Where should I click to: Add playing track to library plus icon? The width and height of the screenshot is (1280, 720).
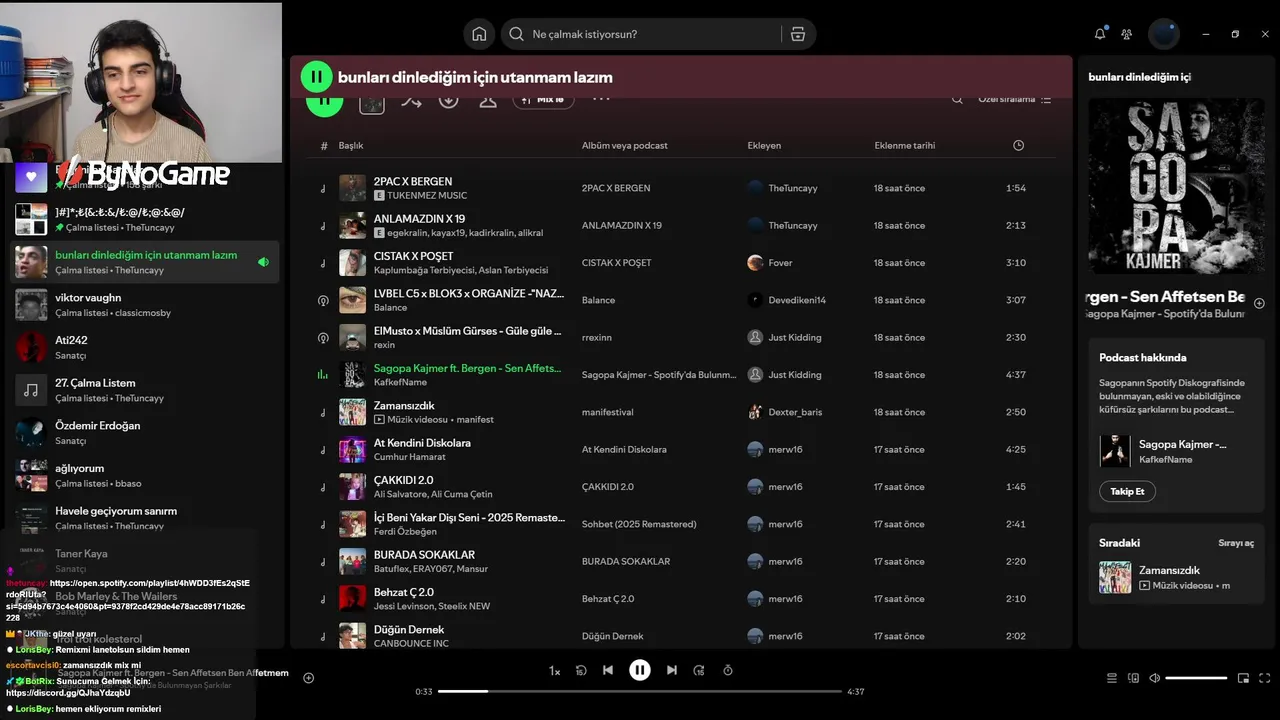308,678
